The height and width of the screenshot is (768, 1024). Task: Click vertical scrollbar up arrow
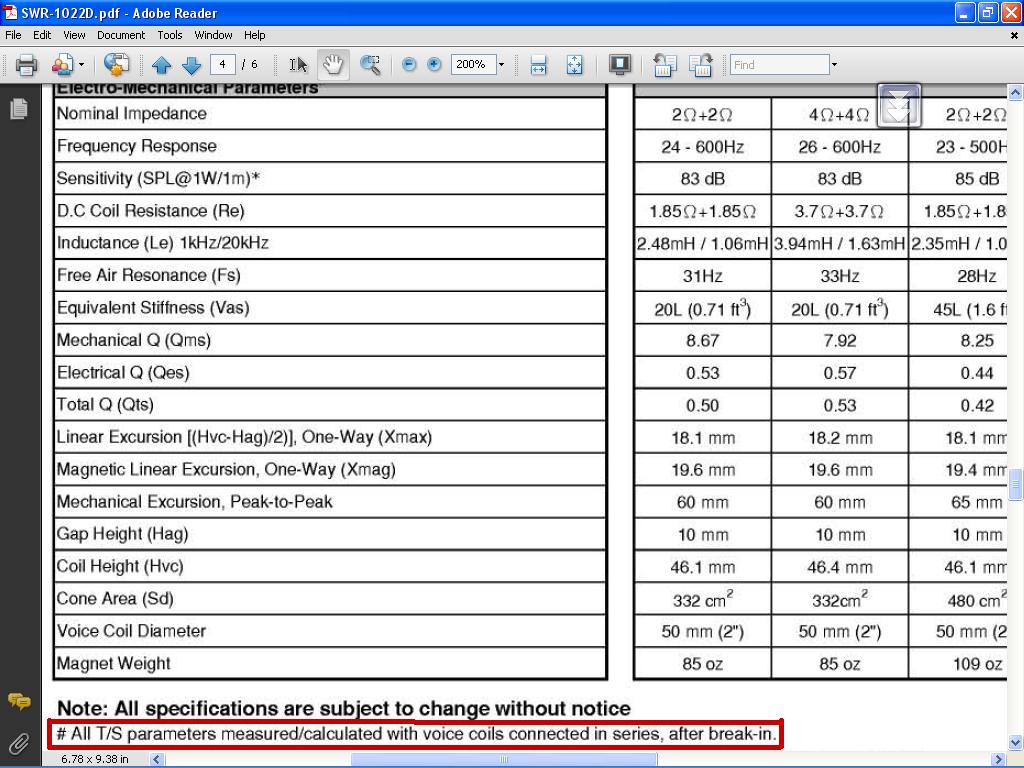[1015, 92]
